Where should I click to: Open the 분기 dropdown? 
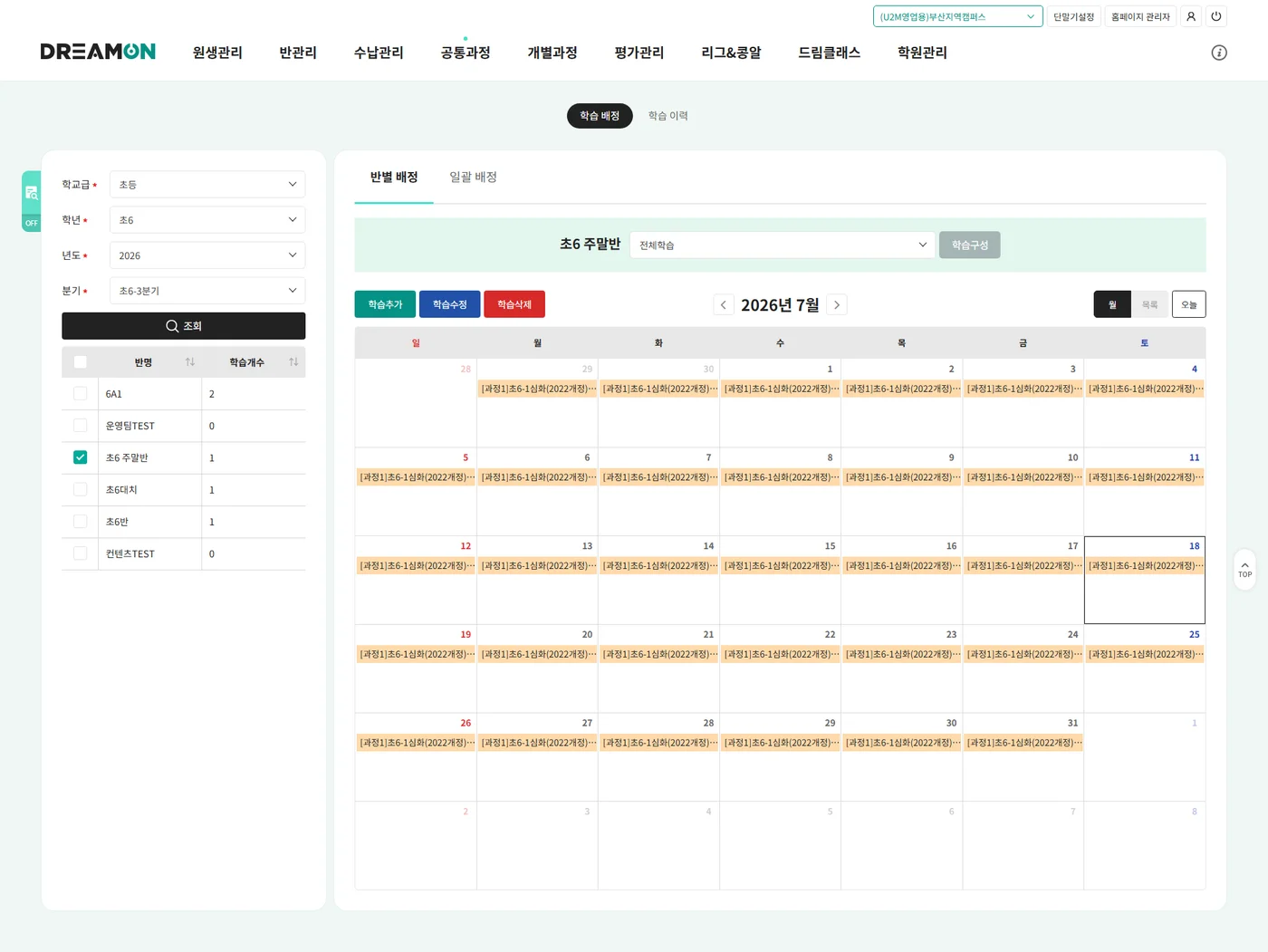coord(207,291)
